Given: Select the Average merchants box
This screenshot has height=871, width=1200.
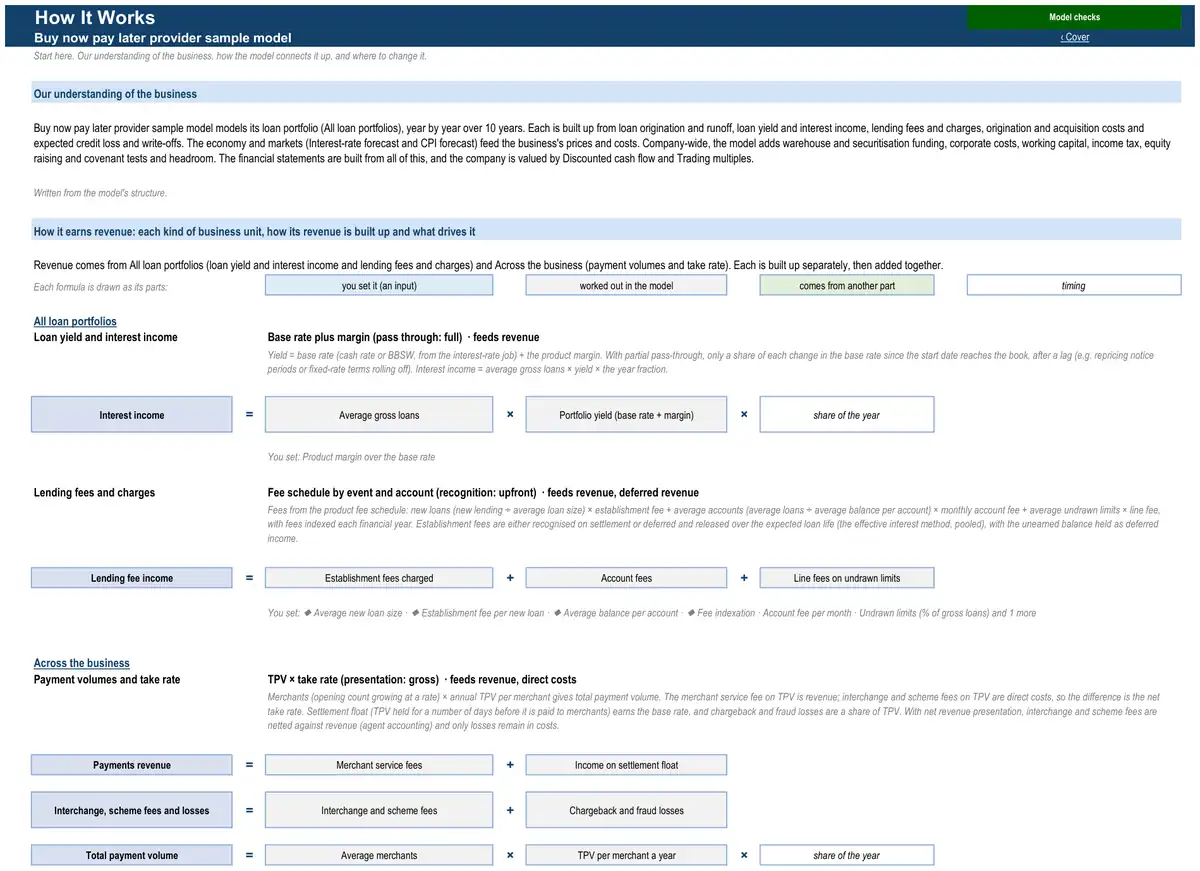Looking at the screenshot, I should pos(379,855).
